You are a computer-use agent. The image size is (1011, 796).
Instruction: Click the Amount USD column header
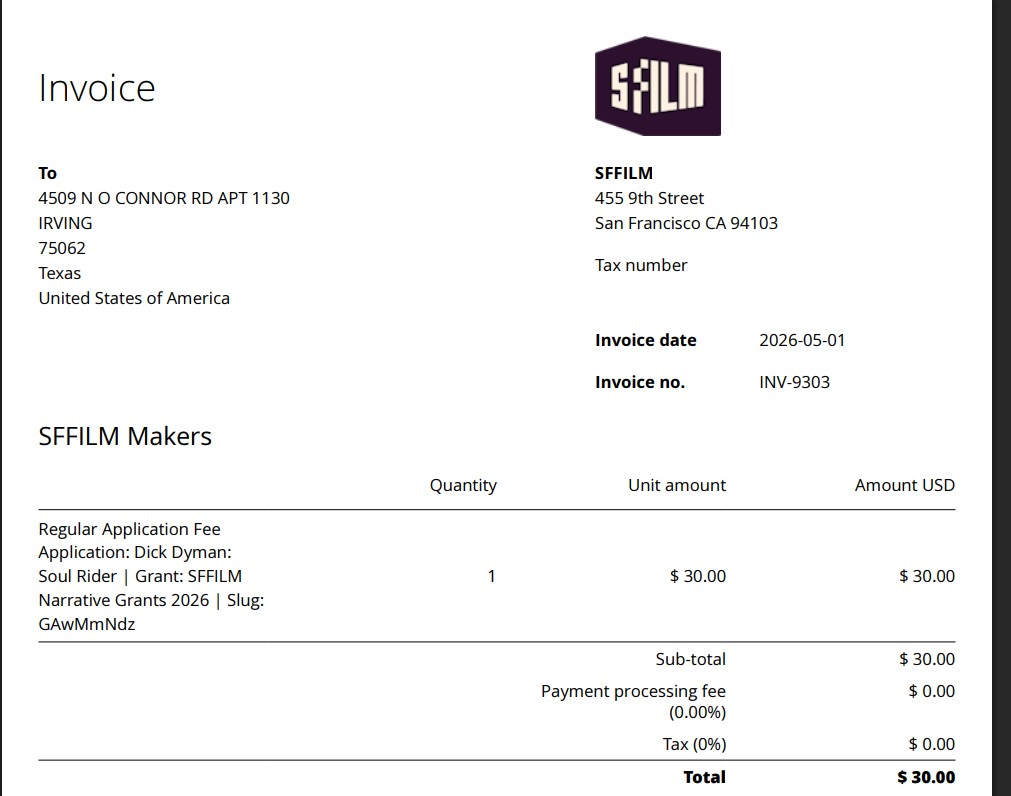pyautogui.click(x=905, y=485)
